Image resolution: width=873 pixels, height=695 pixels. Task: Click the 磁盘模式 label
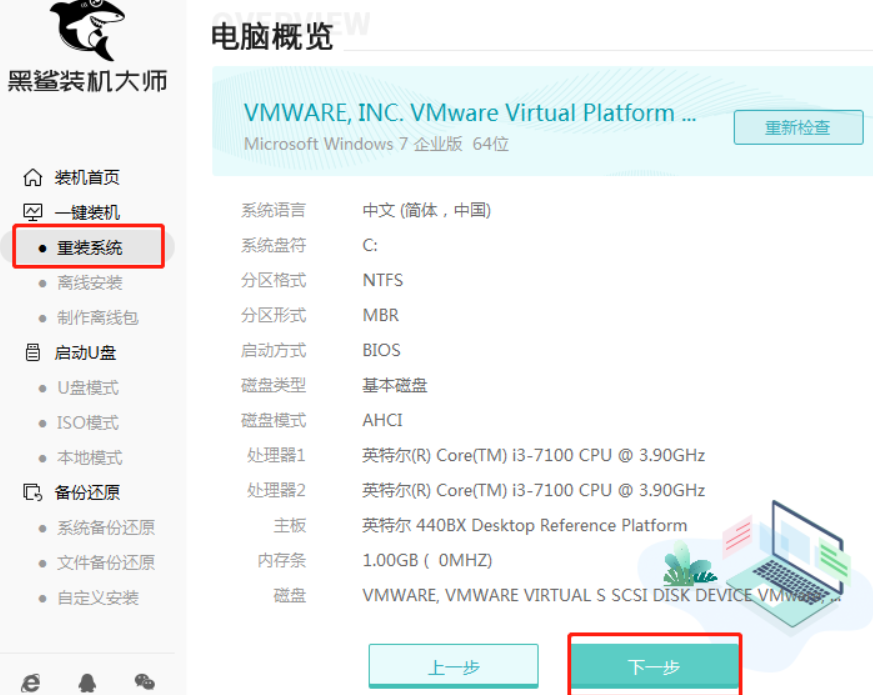[x=273, y=420]
